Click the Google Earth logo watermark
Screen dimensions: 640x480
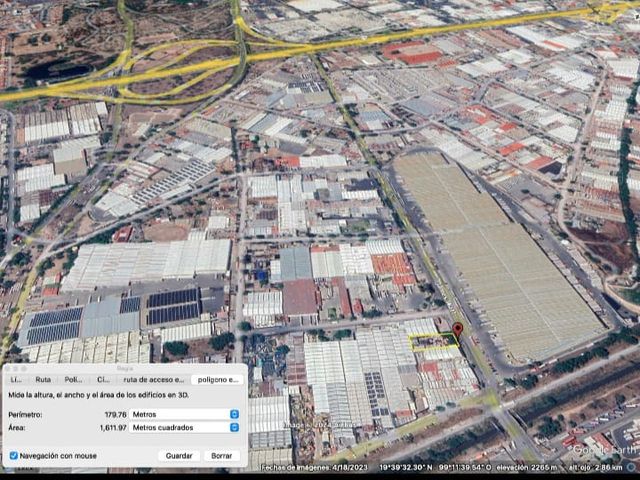tap(605, 450)
